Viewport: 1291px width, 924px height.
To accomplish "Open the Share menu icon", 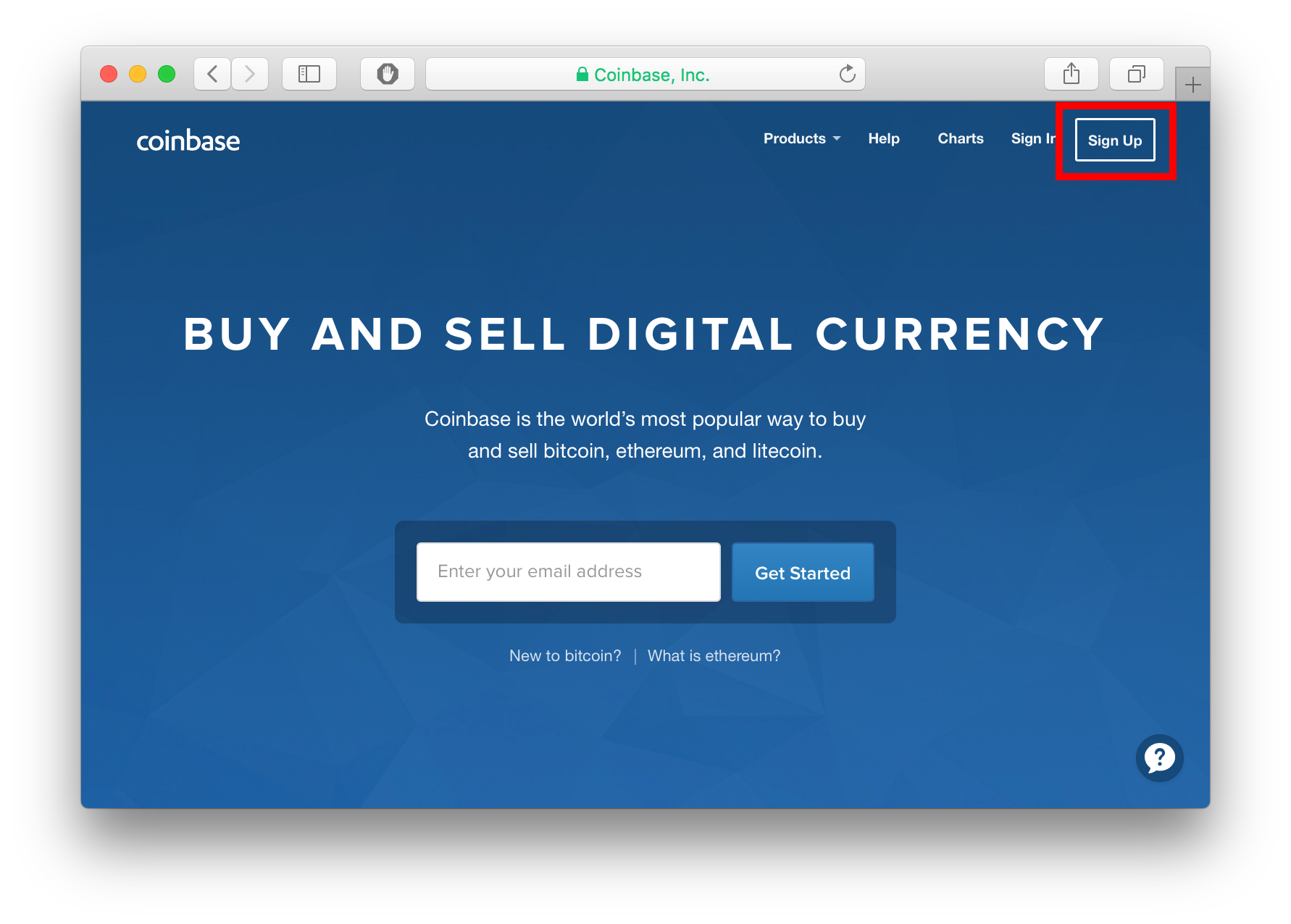I will tap(1071, 74).
